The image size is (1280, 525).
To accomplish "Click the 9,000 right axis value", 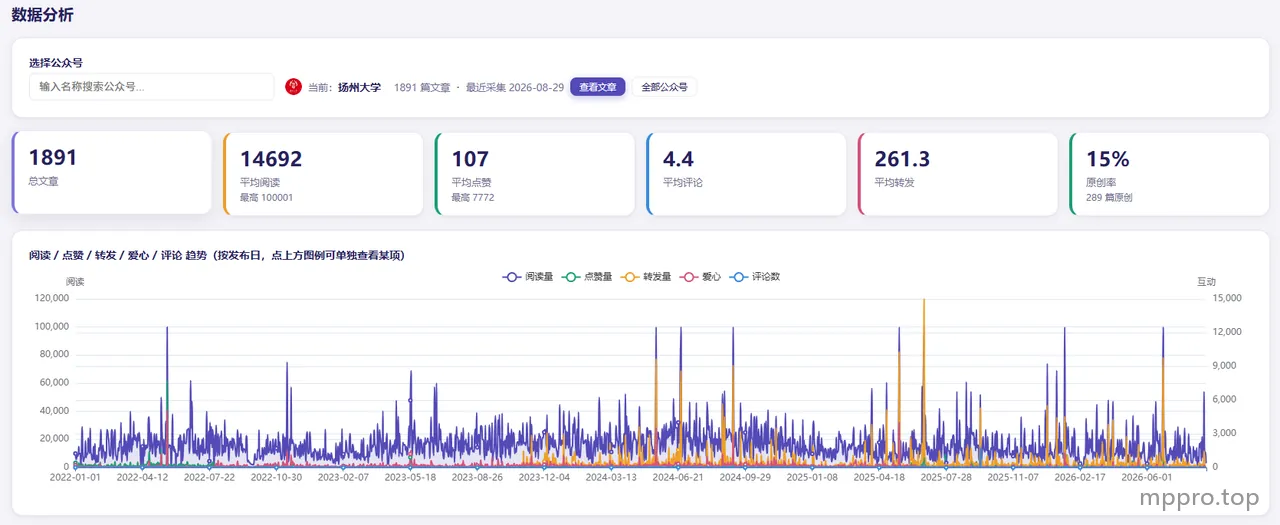I will [x=1224, y=365].
